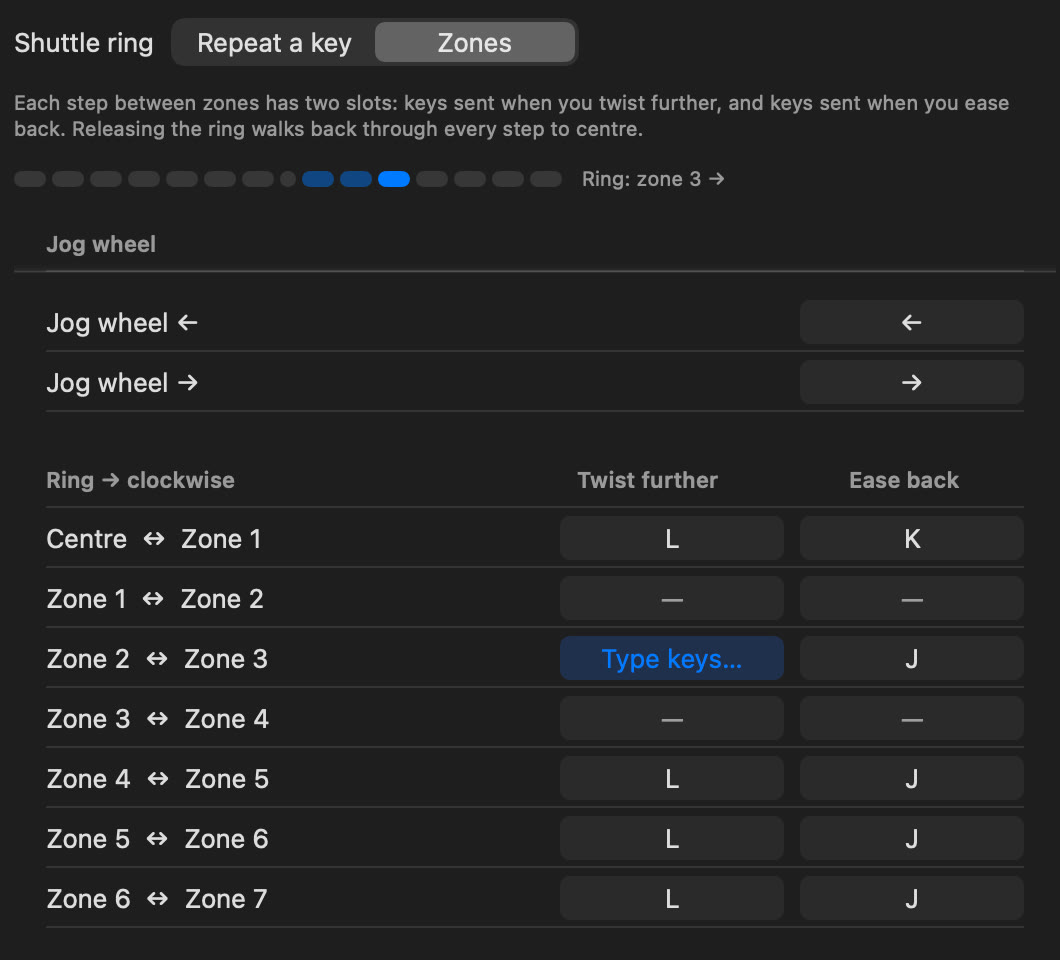Click the 'Jog wheel' section header
Screen dimensions: 1060x960
[x=101, y=244]
